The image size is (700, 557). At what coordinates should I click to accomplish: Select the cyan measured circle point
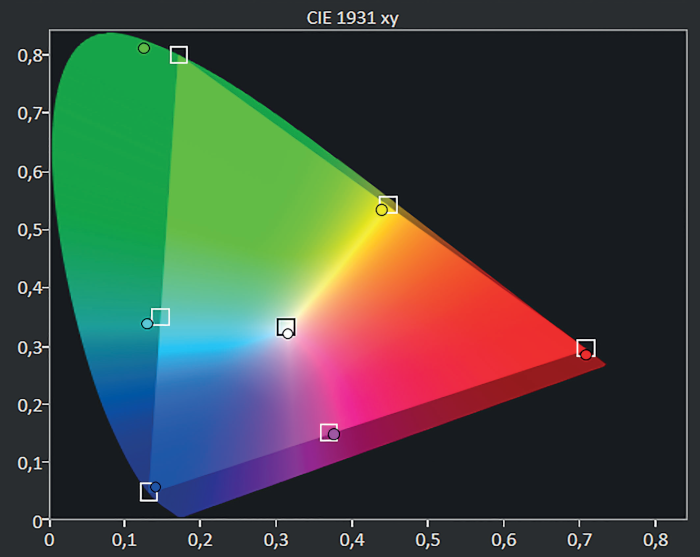coord(147,324)
